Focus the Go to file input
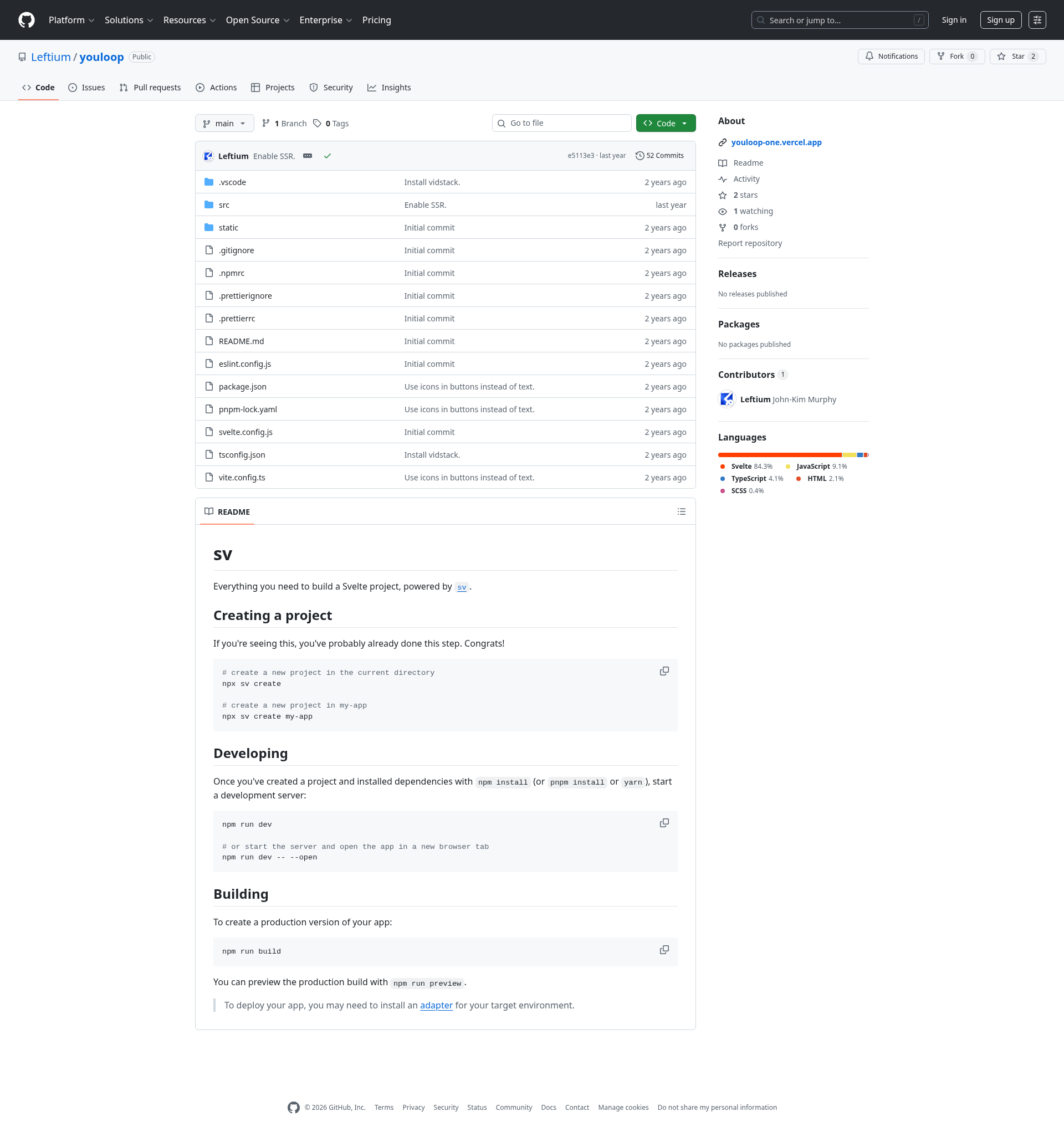The image size is (1064, 1137). [562, 124]
